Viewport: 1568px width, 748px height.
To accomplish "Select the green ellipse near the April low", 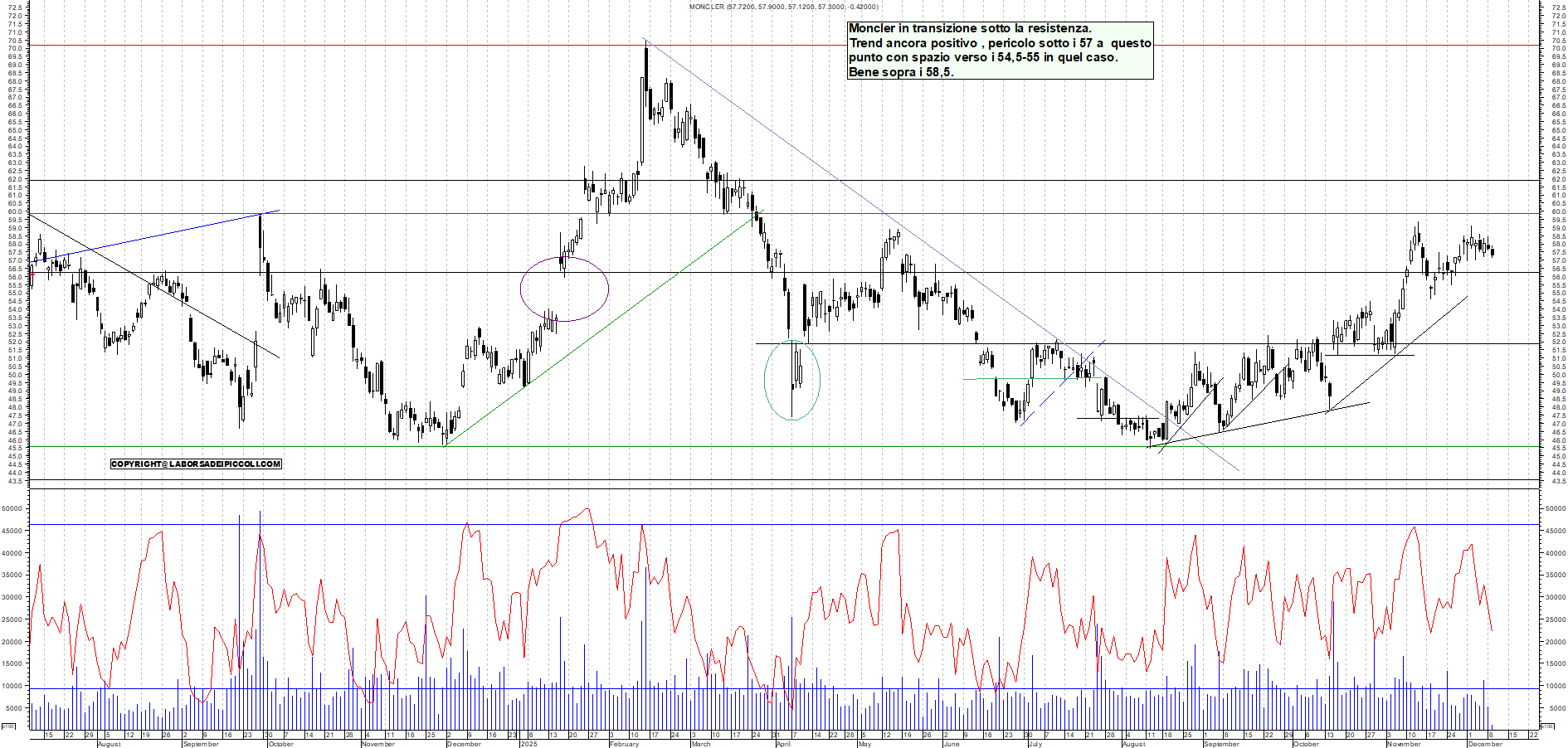I will 792,380.
